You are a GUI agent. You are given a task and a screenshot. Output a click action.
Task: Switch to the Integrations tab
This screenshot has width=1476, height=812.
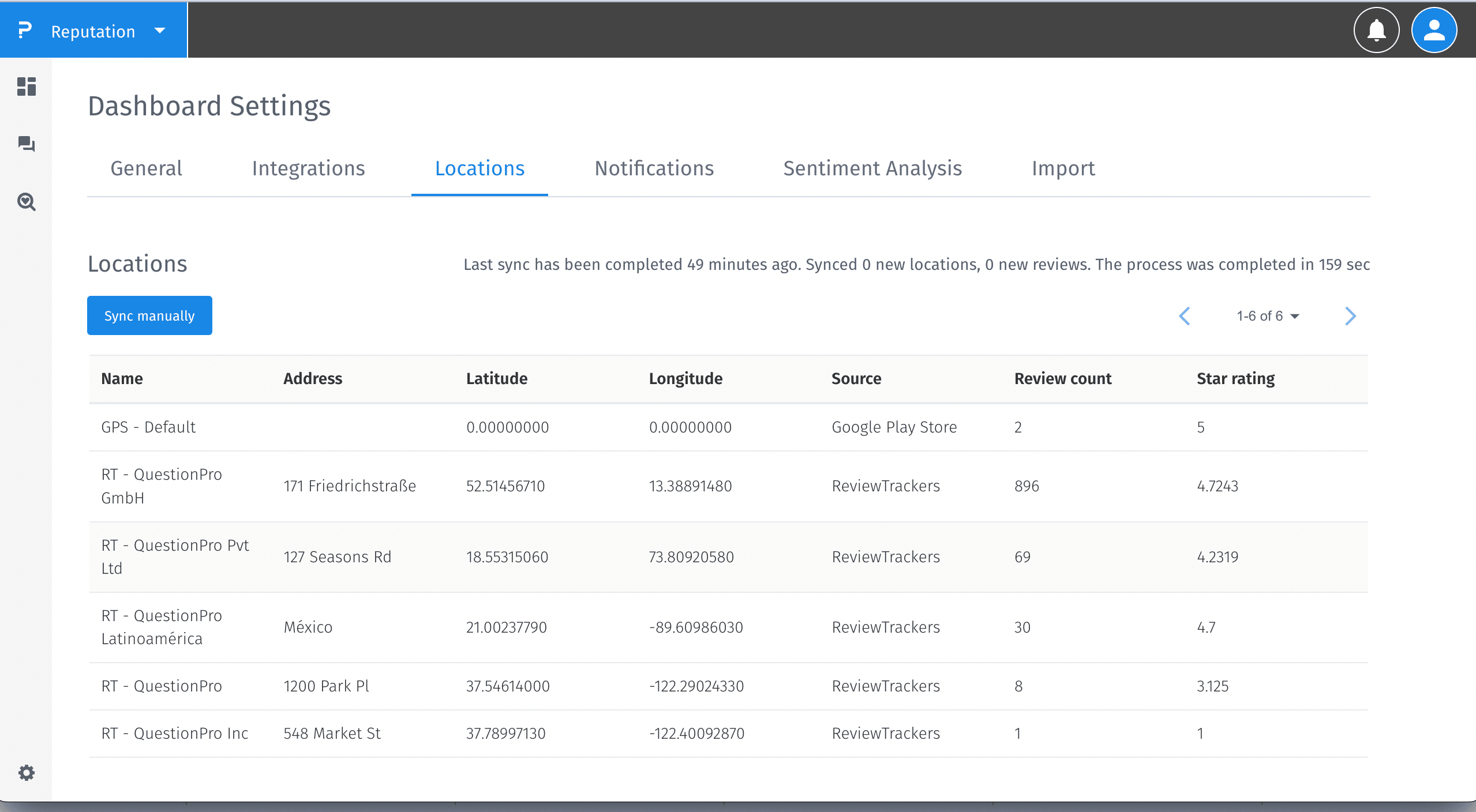(x=308, y=168)
